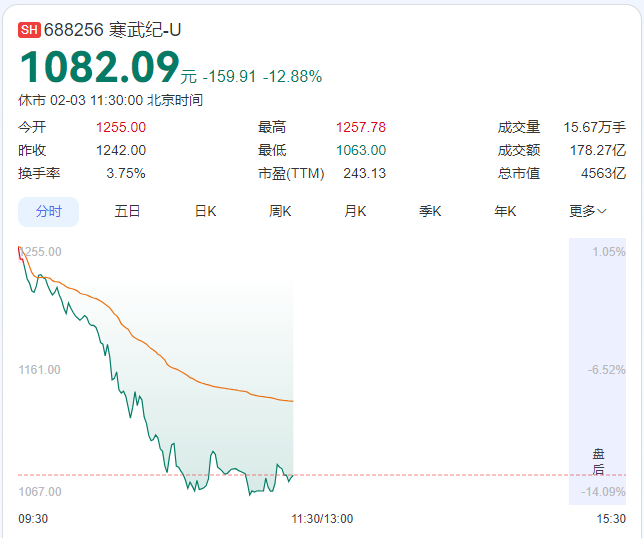Click the 11:30/13:00 midday time marker
Viewport: 644px width, 538px height.
322,518
